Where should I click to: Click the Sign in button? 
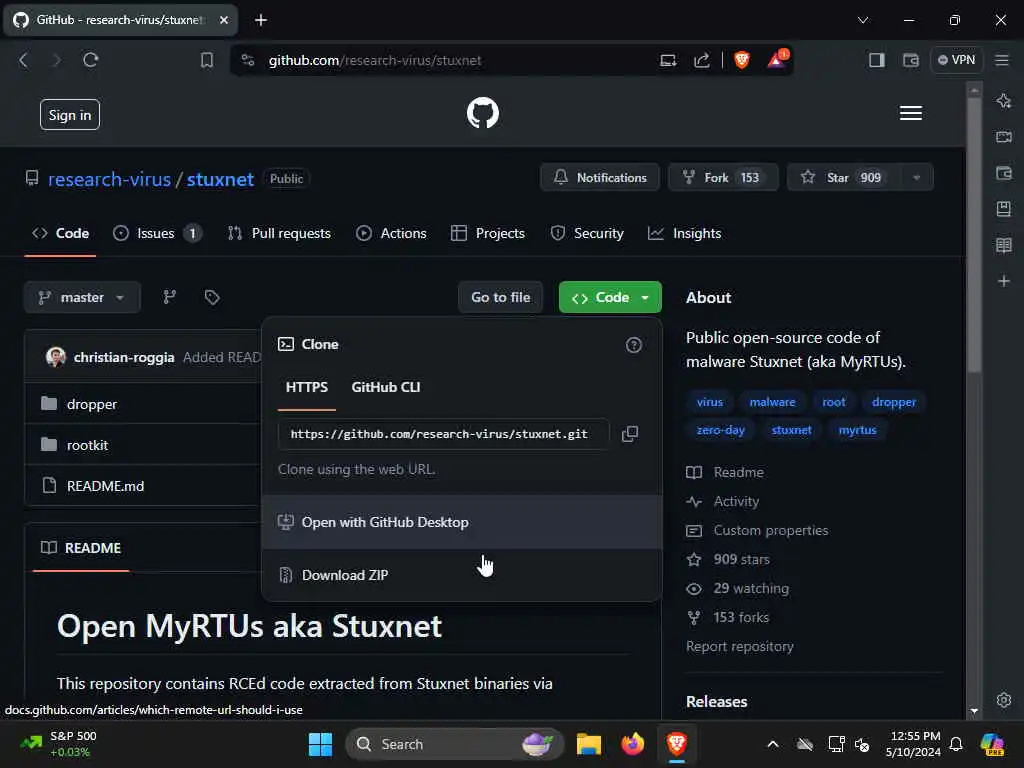(x=70, y=115)
